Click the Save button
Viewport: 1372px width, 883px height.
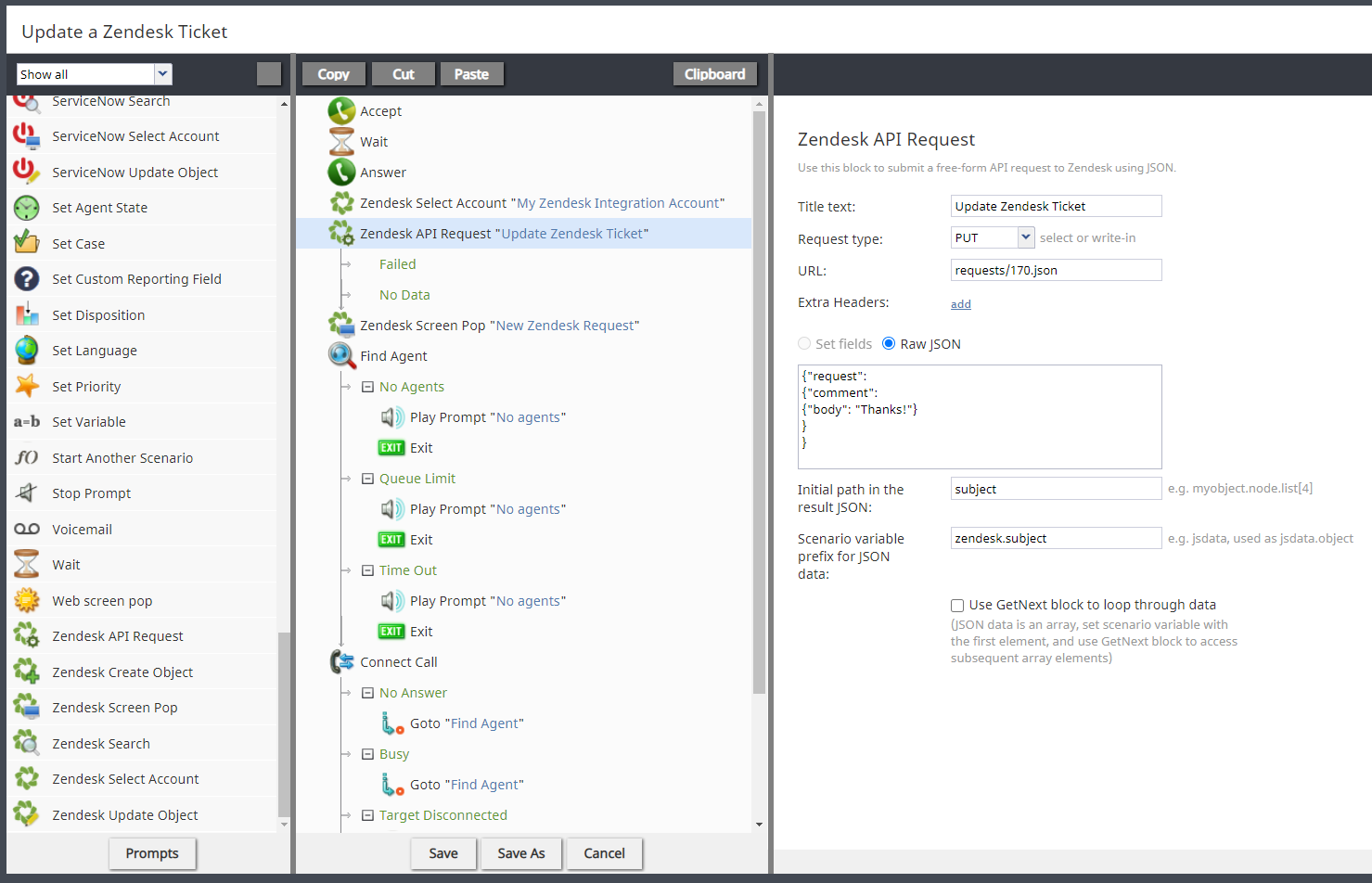click(443, 853)
